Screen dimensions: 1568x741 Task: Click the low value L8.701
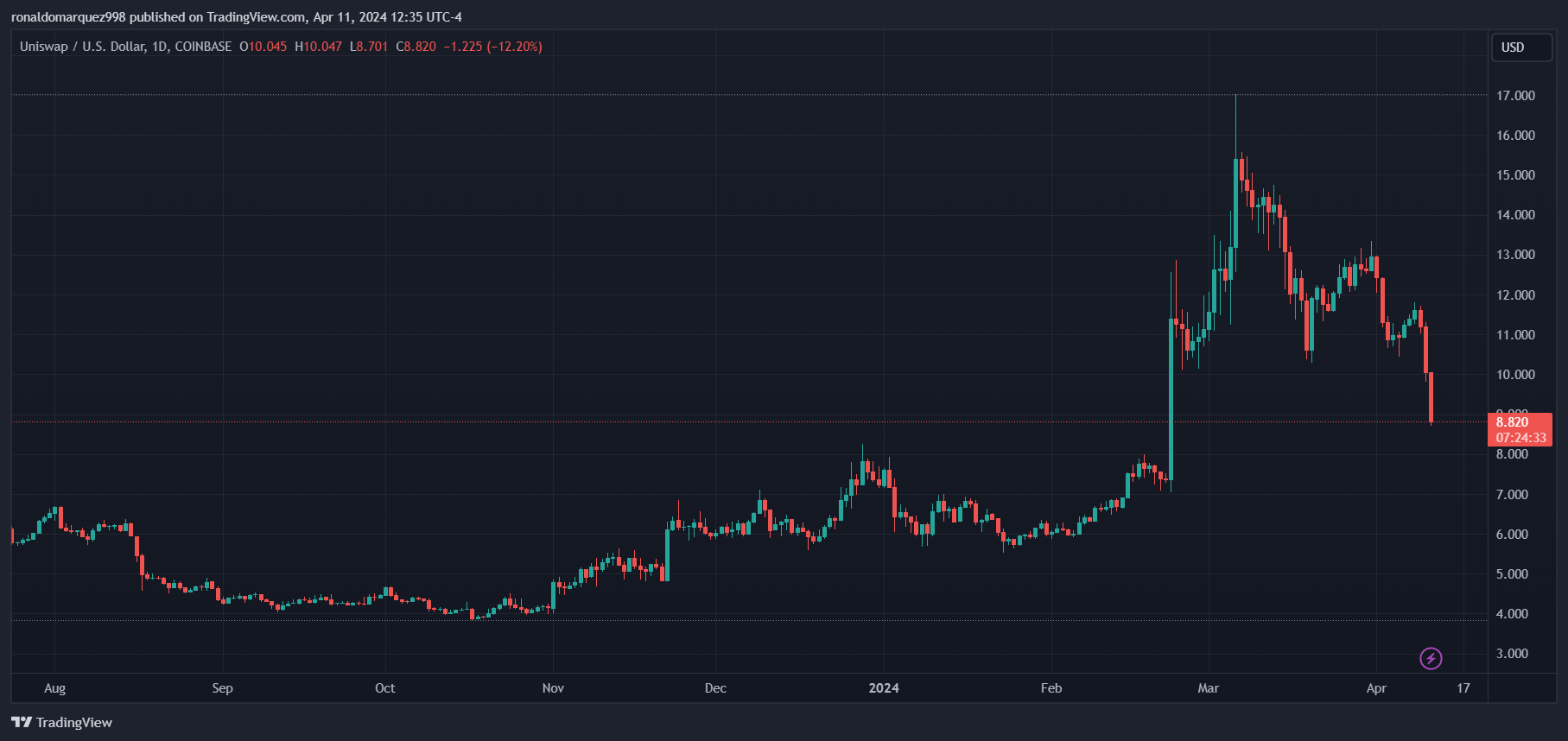(x=369, y=47)
